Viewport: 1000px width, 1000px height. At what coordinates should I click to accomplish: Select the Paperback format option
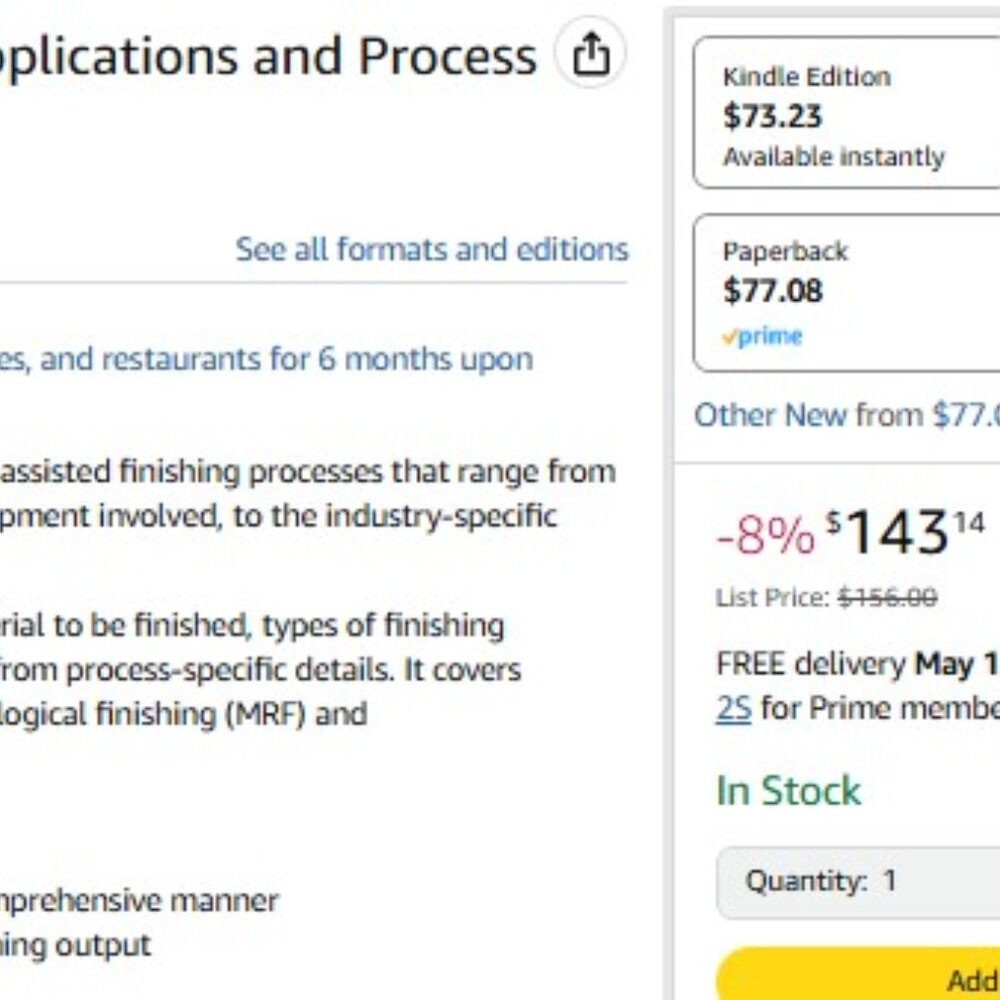(x=846, y=293)
